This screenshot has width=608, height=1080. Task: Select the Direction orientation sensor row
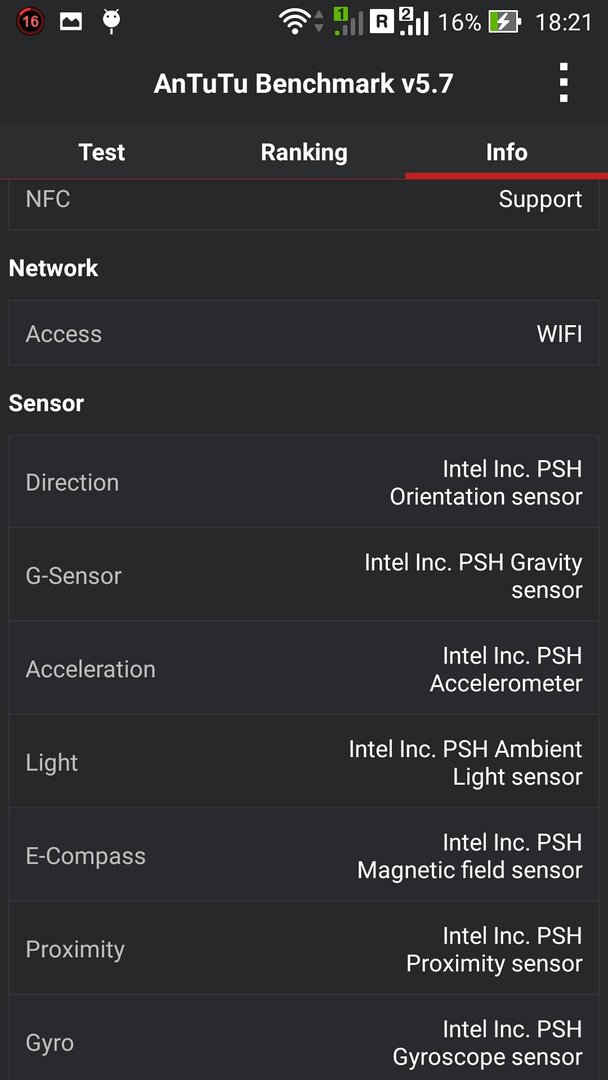point(304,482)
